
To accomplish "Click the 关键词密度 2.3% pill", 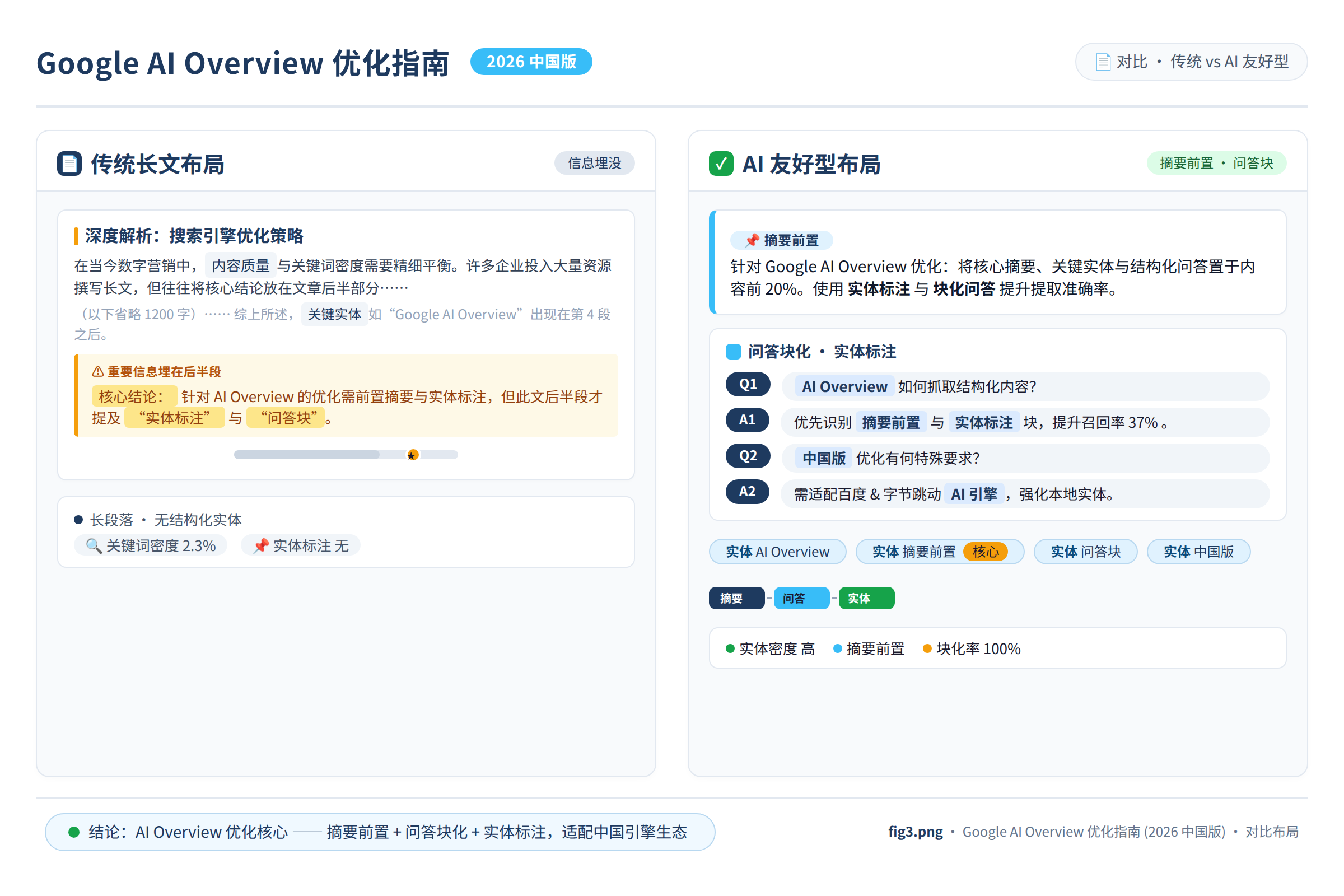I will [x=151, y=545].
